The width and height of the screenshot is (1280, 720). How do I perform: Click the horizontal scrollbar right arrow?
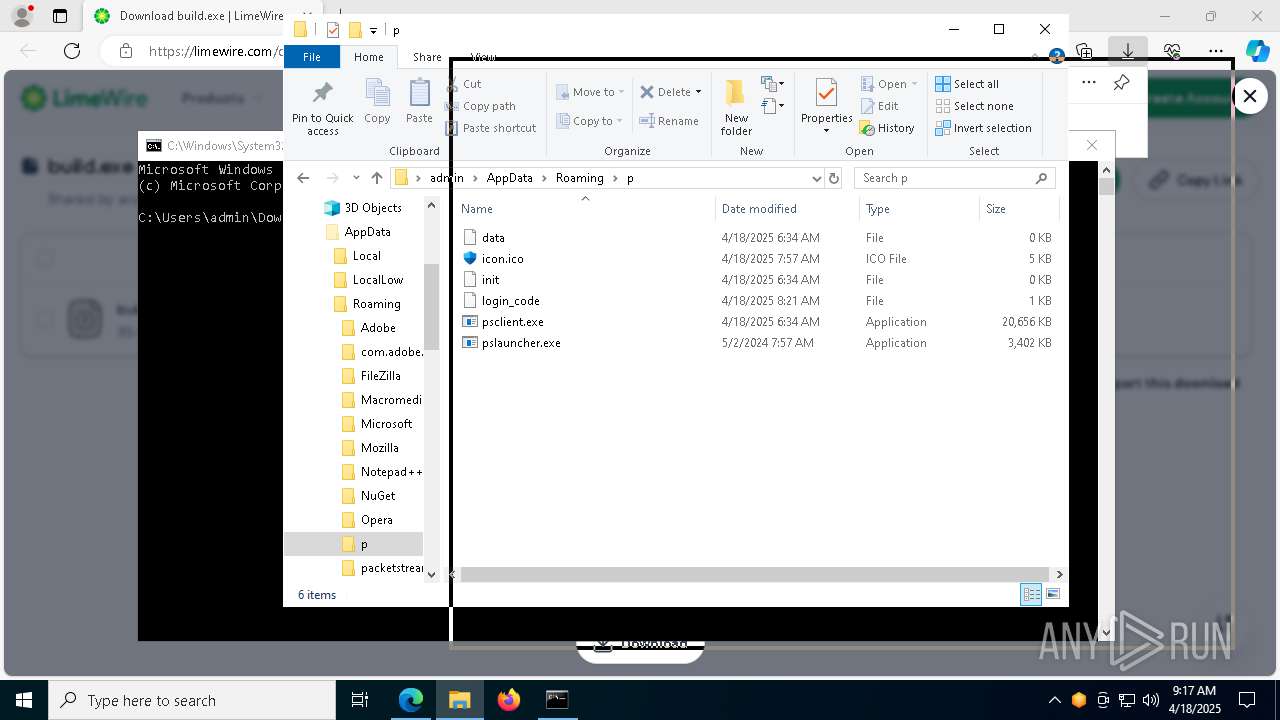click(x=1059, y=575)
